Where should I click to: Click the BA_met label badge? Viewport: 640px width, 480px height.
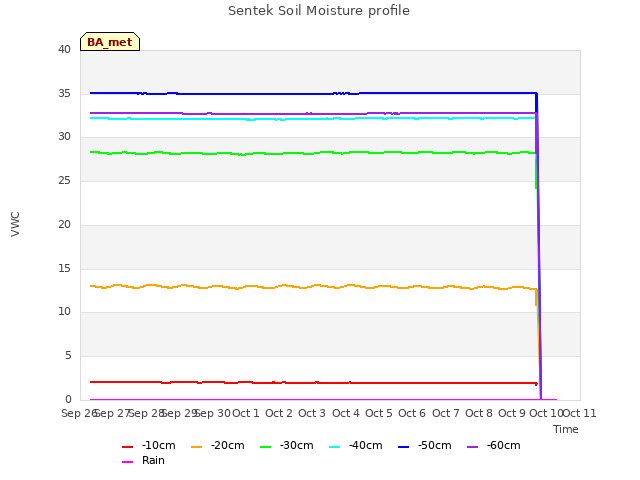click(x=110, y=42)
